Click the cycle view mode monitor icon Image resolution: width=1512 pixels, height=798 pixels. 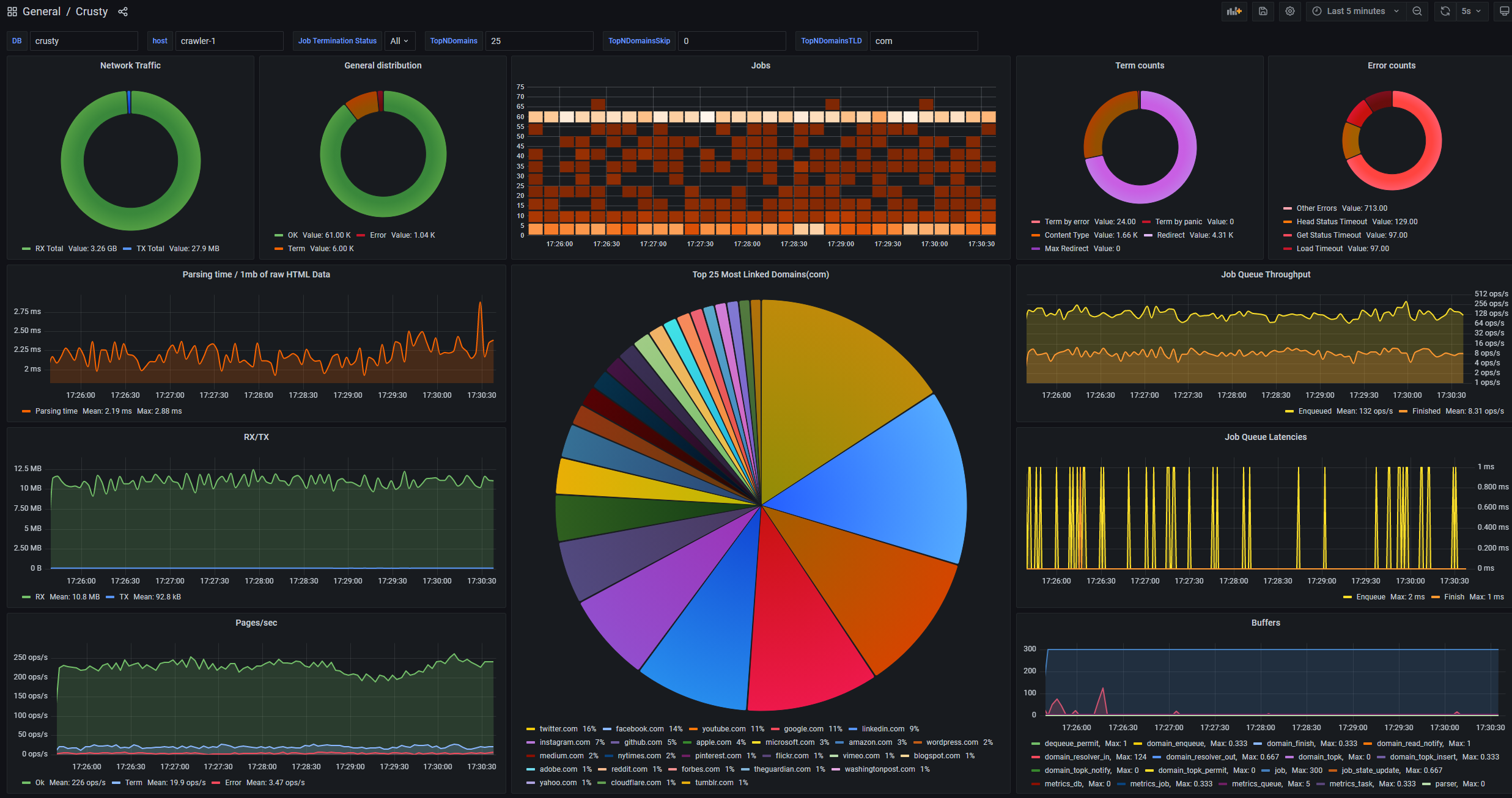click(1503, 11)
